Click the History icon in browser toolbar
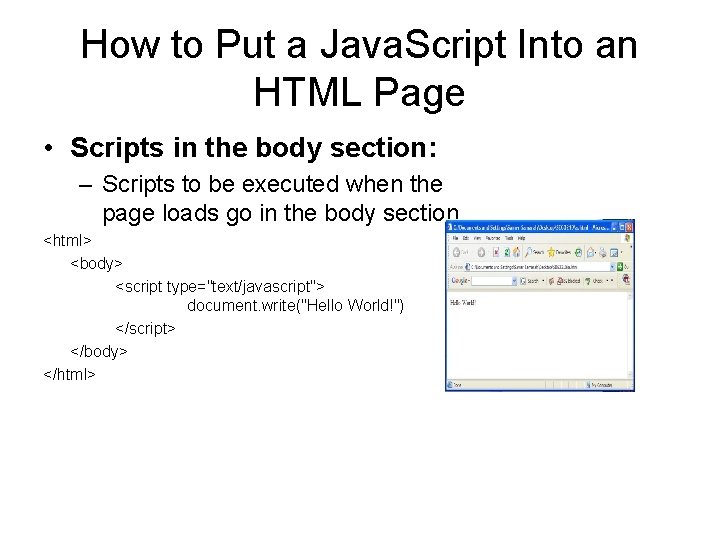This screenshot has width=720, height=540. pos(579,253)
